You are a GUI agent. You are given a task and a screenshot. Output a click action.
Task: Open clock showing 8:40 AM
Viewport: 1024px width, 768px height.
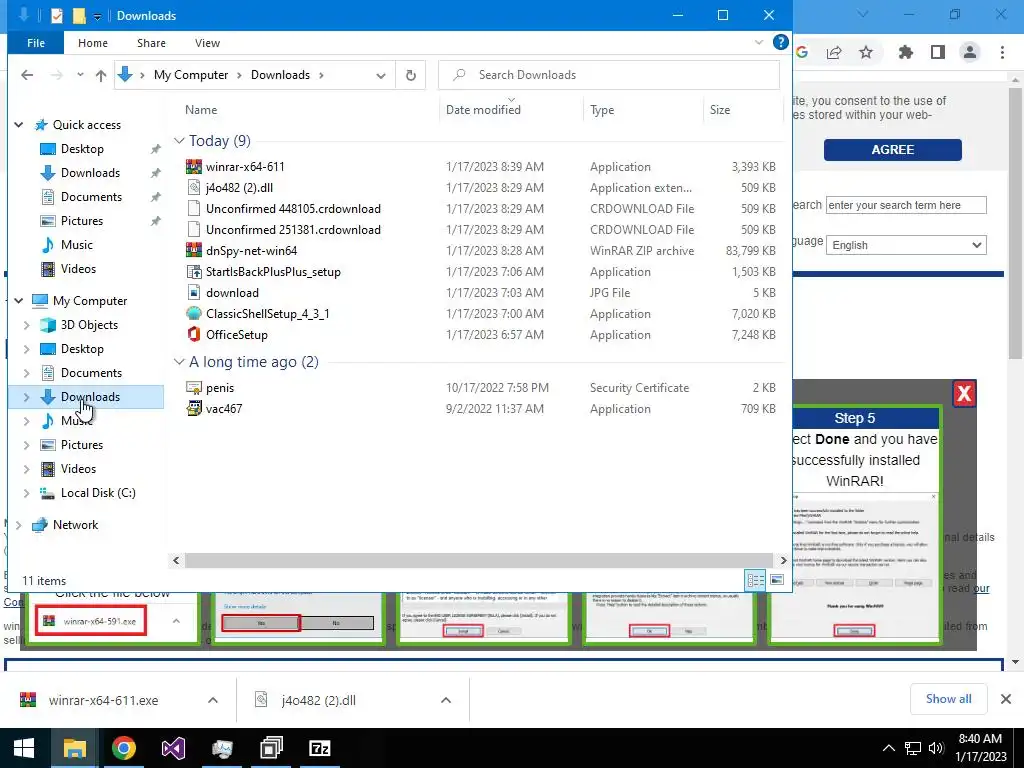coord(980,748)
